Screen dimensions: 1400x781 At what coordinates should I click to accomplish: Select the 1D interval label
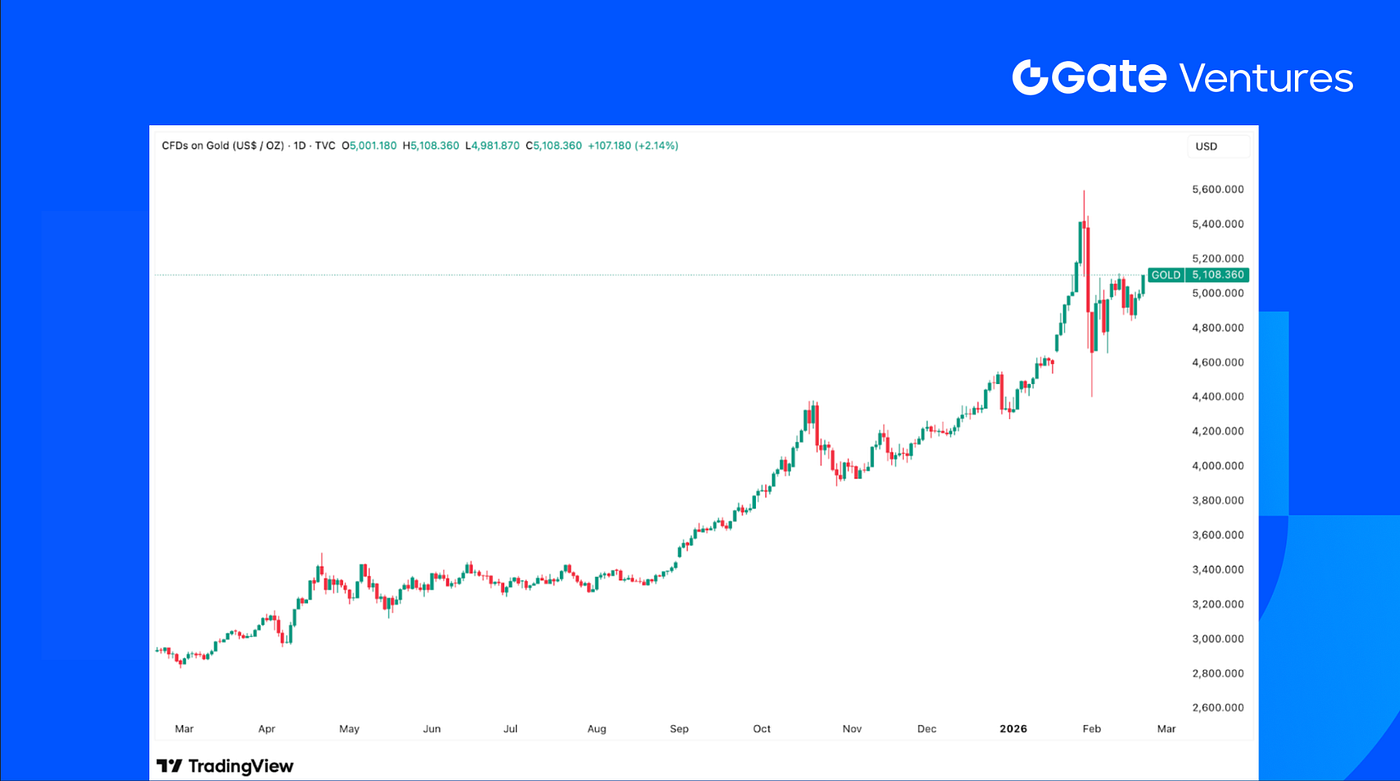tap(299, 146)
